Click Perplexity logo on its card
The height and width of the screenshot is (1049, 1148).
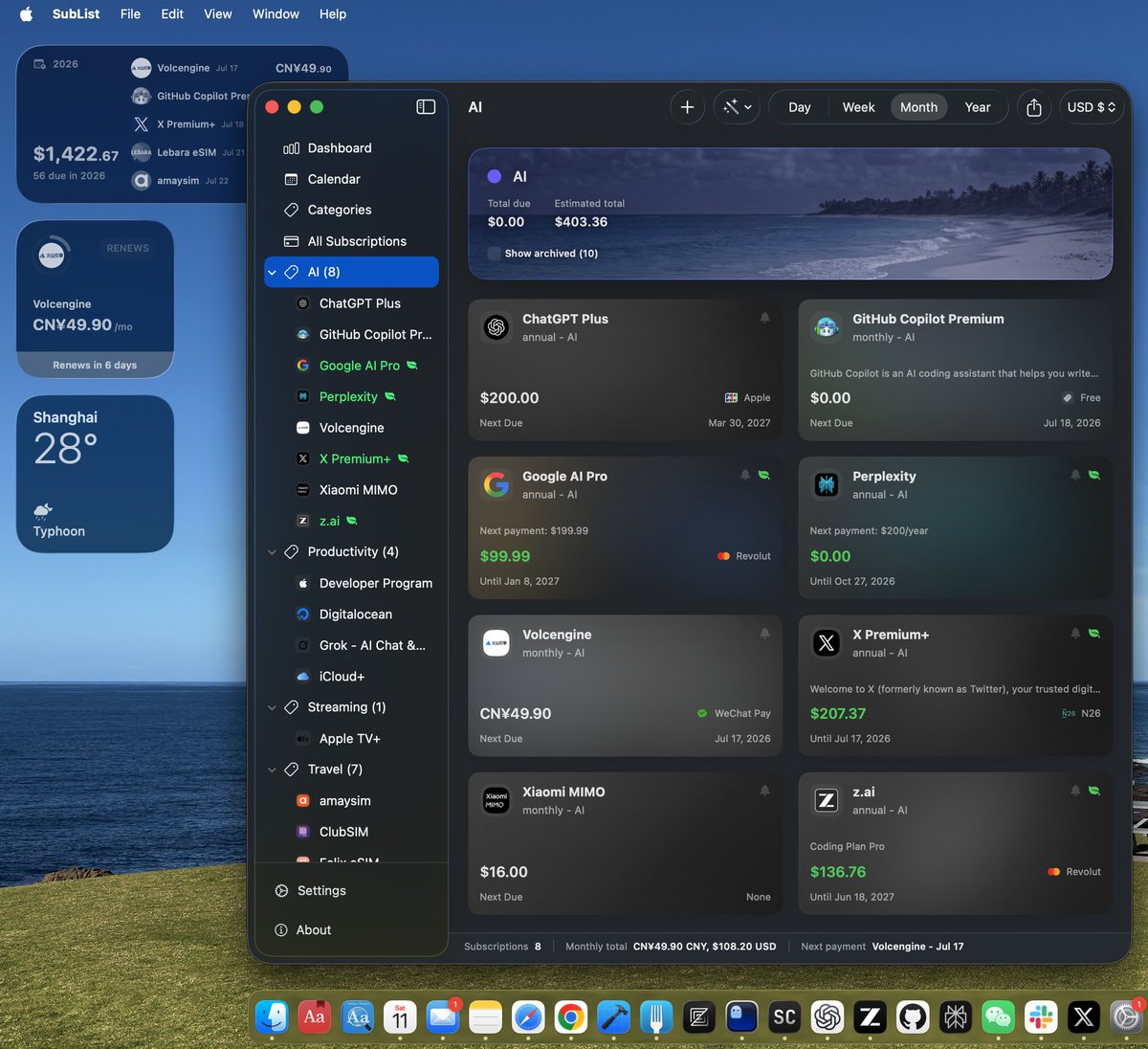coord(826,484)
